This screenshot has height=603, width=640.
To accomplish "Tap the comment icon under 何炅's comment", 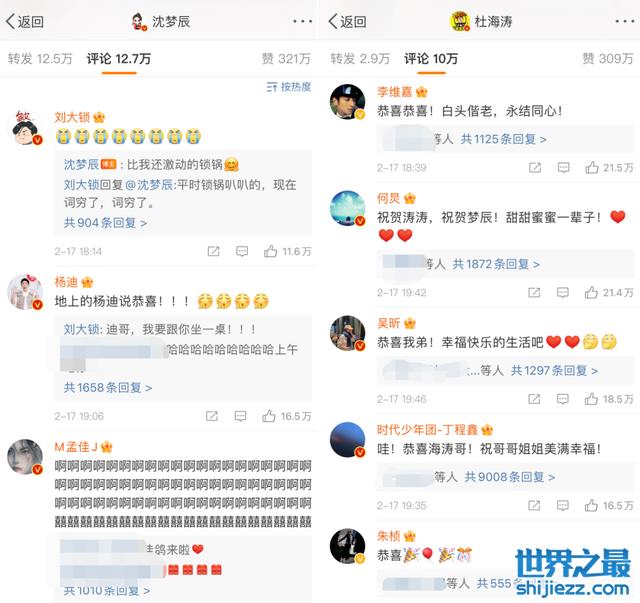I will pyautogui.click(x=563, y=292).
